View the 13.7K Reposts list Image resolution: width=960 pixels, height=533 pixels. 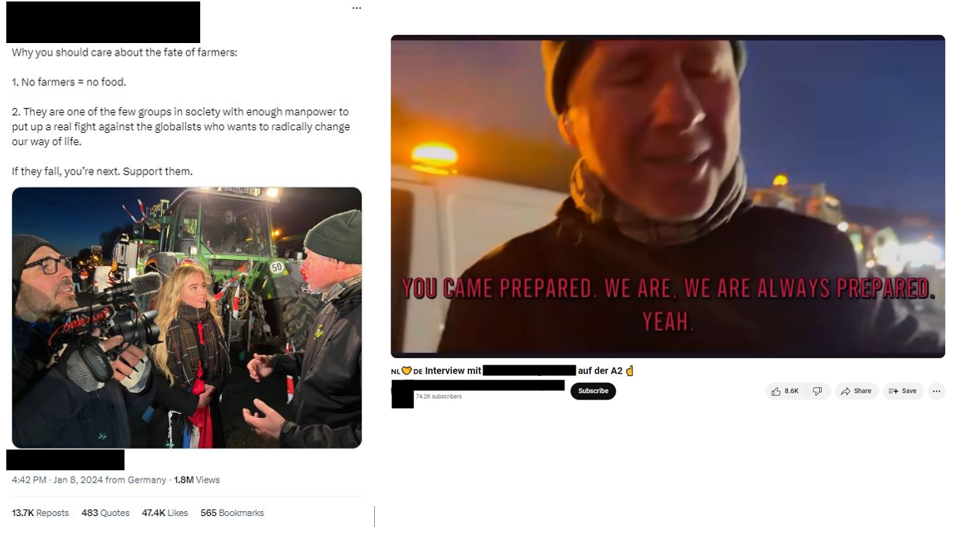(x=40, y=513)
